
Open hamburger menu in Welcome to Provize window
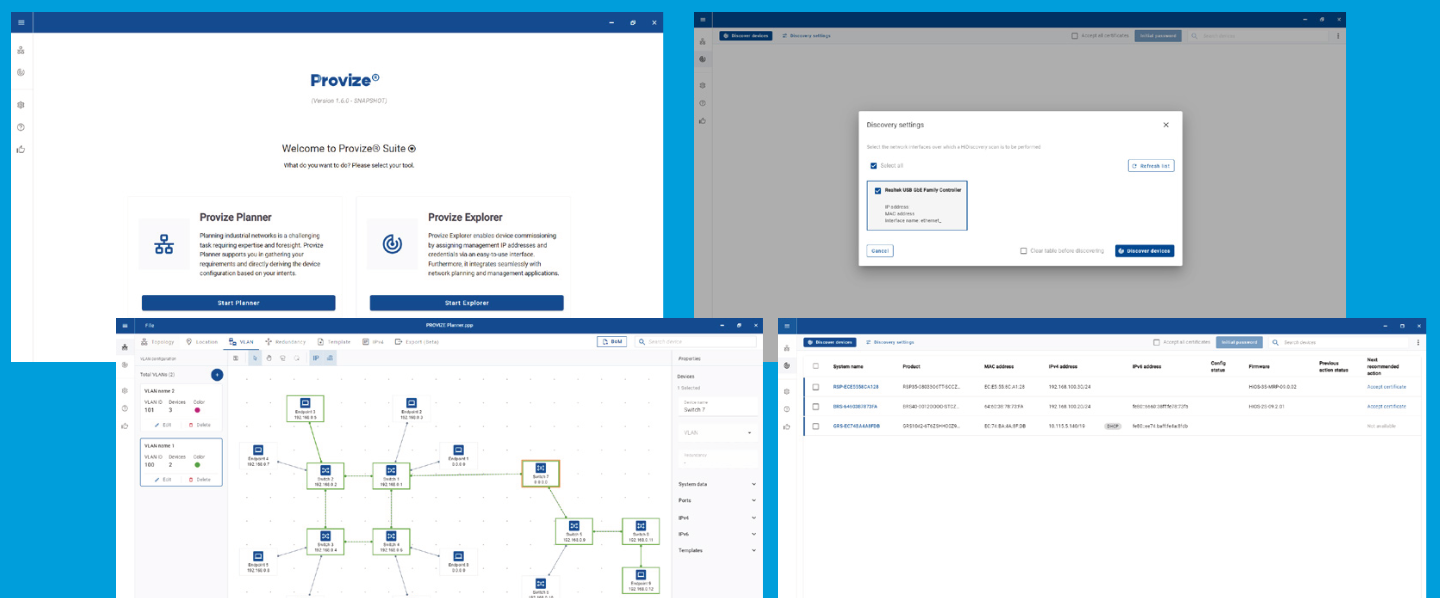(x=21, y=22)
